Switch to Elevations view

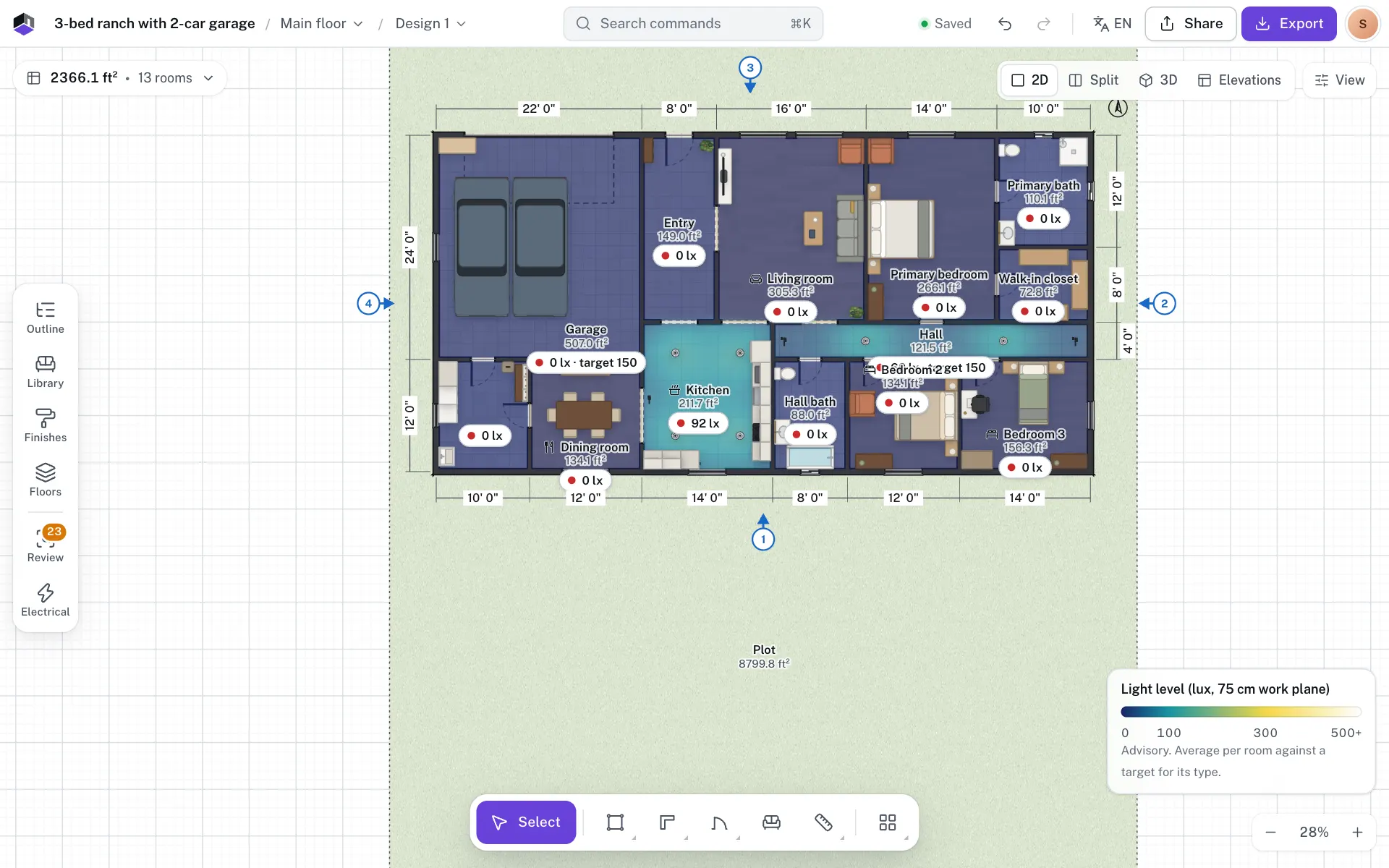point(1239,80)
